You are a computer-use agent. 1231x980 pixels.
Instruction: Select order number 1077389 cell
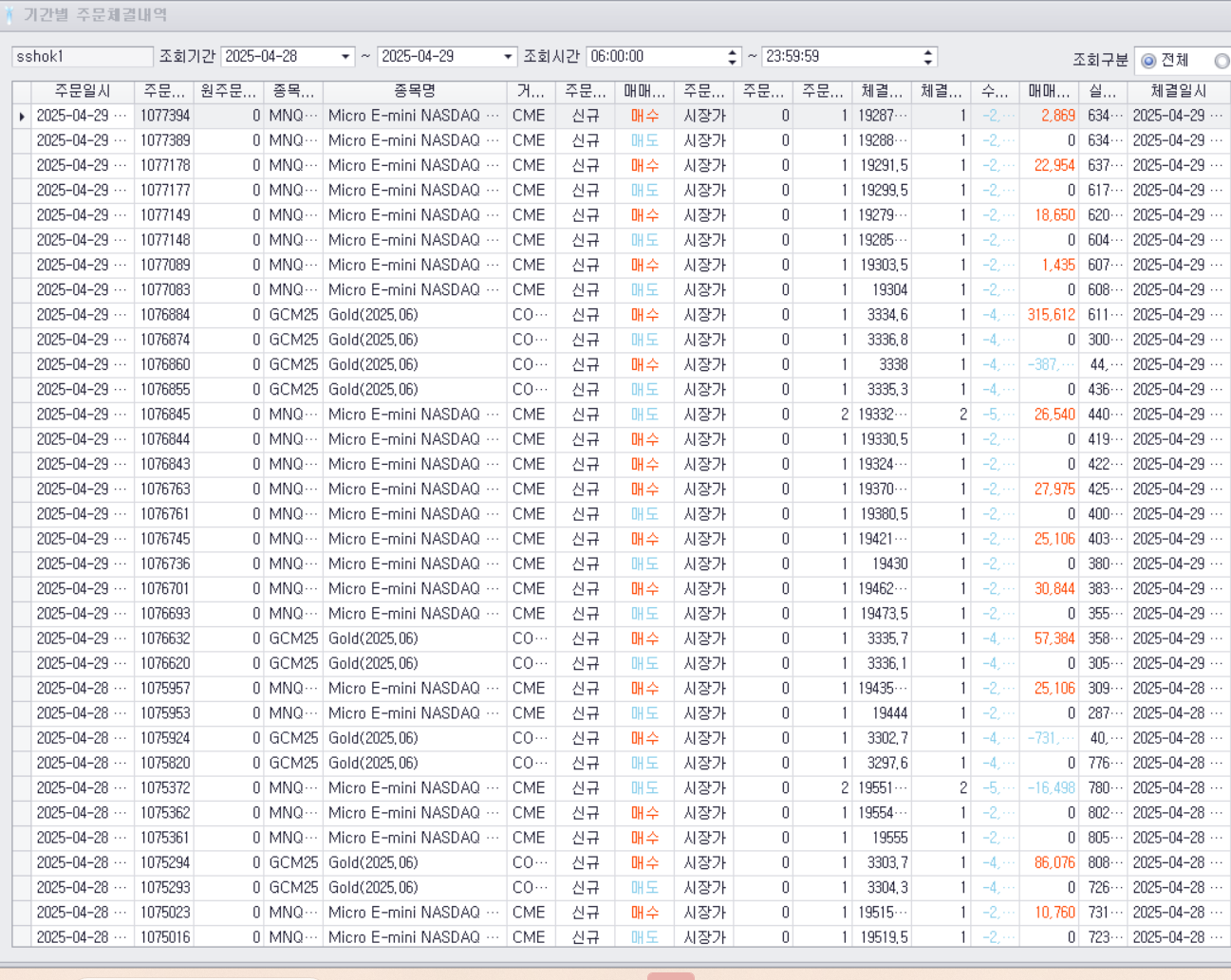(164, 140)
